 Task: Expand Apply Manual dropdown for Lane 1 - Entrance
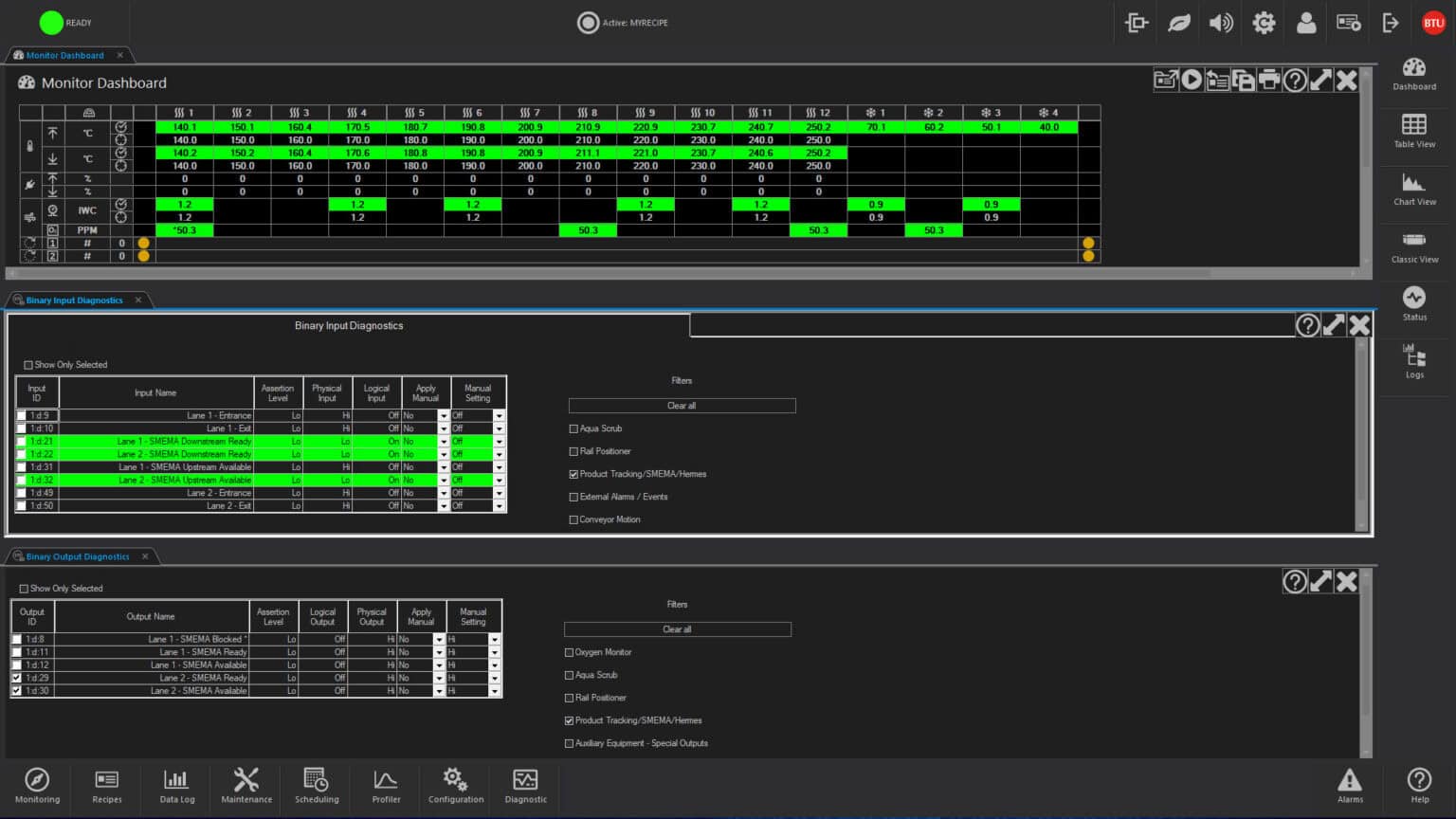click(x=443, y=416)
